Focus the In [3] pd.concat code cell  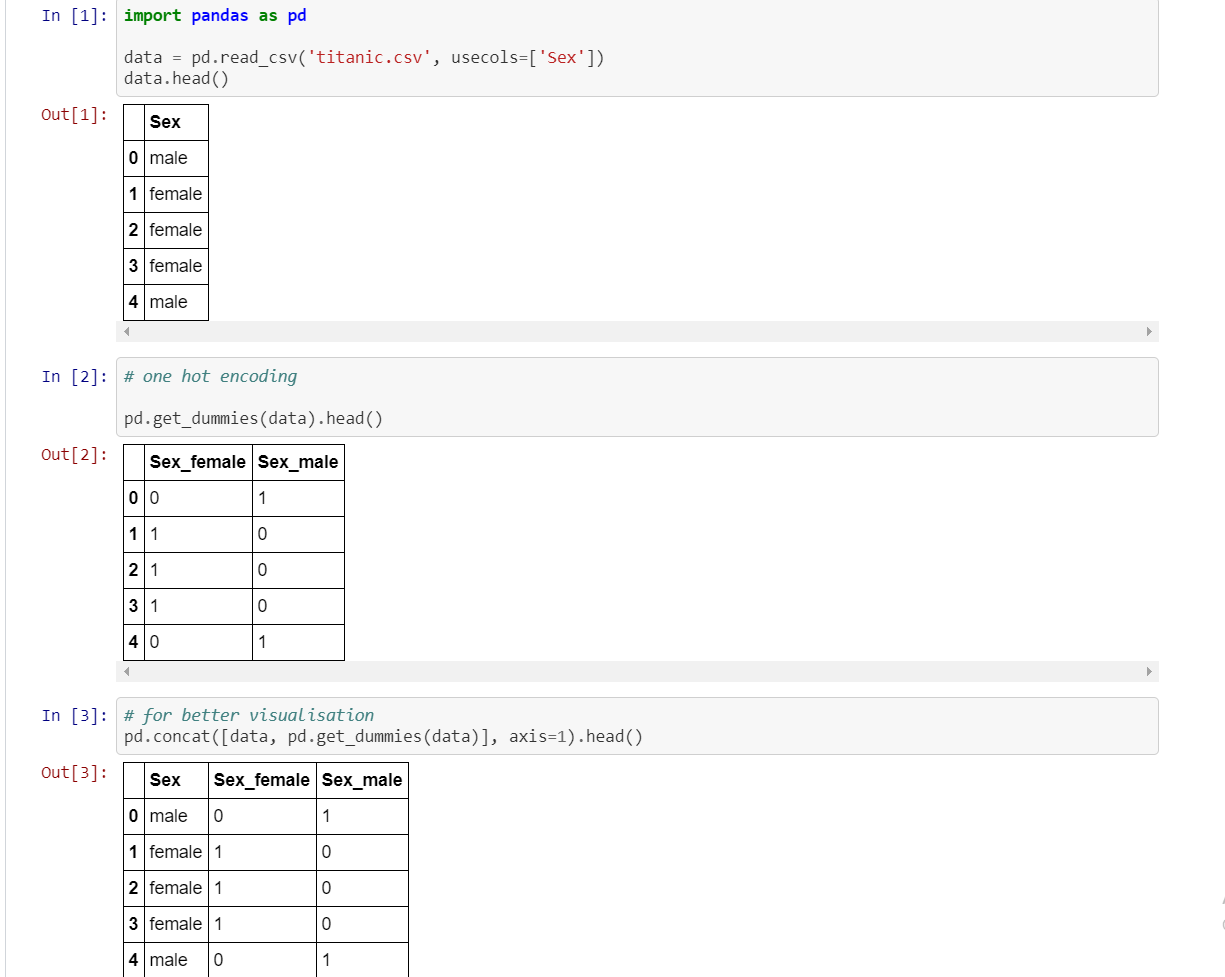[x=637, y=726]
